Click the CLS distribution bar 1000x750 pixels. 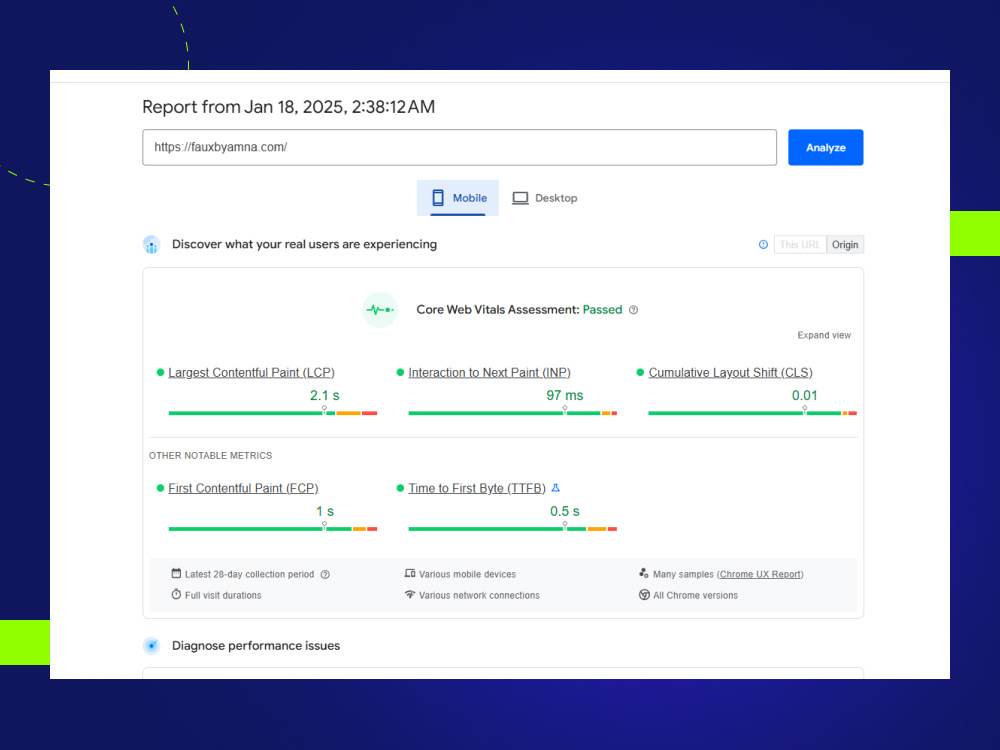point(753,413)
